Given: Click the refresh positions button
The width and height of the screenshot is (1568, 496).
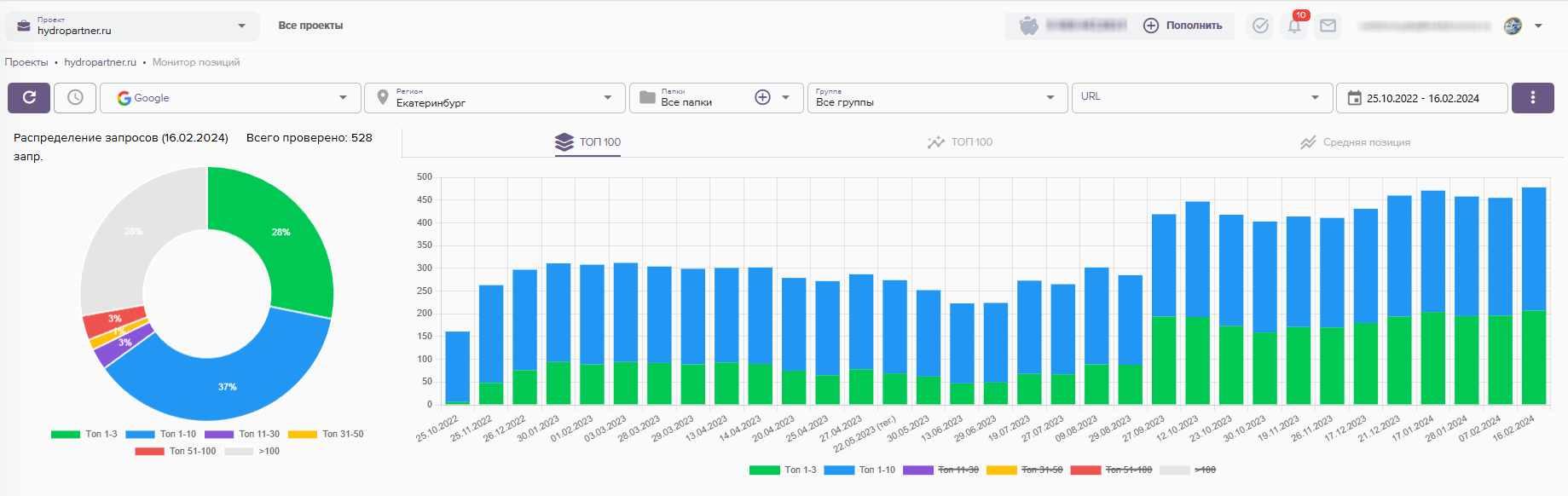Looking at the screenshot, I should pos(29,98).
